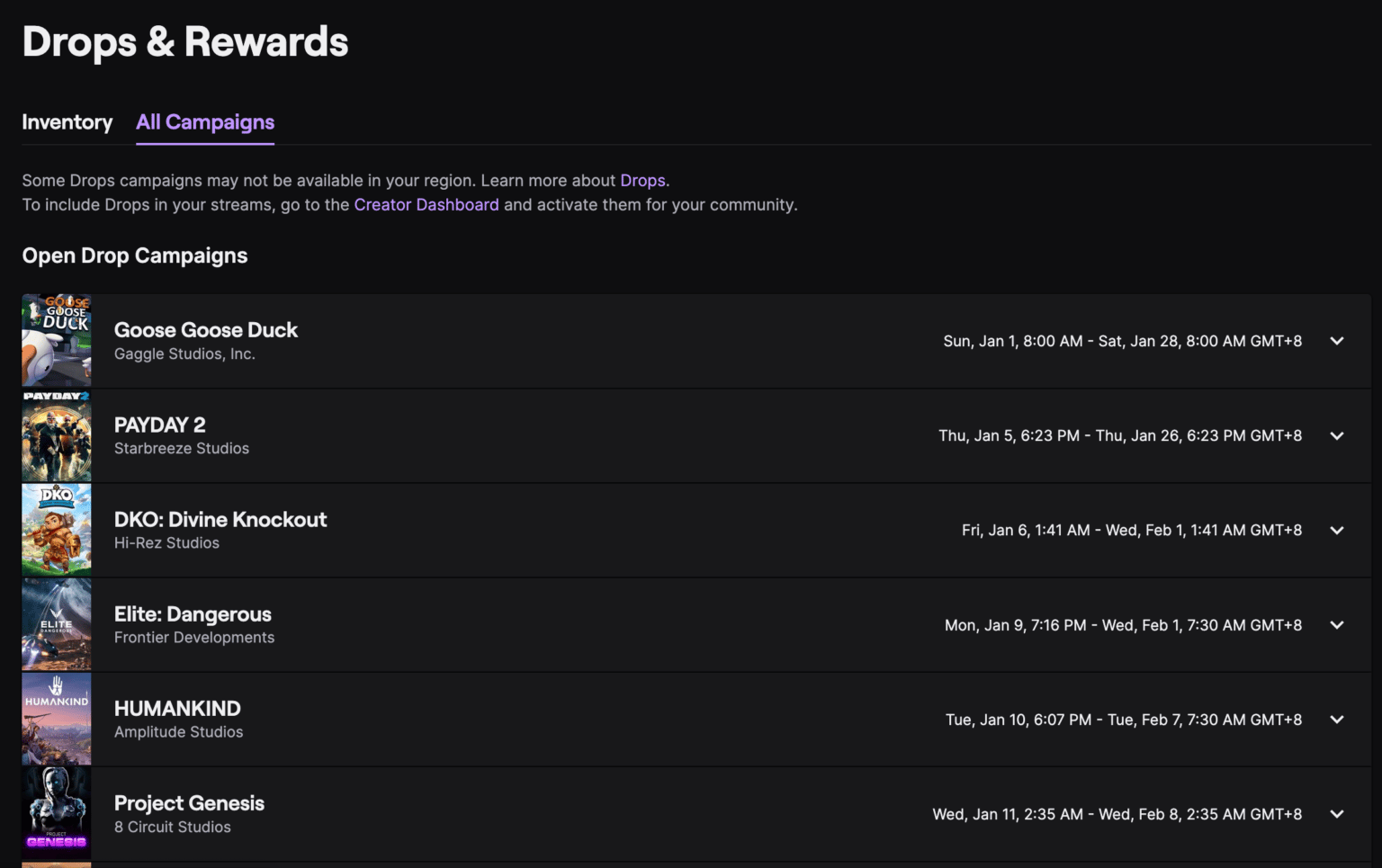The image size is (1382, 868).
Task: Switch to the Inventory tab
Action: (67, 122)
